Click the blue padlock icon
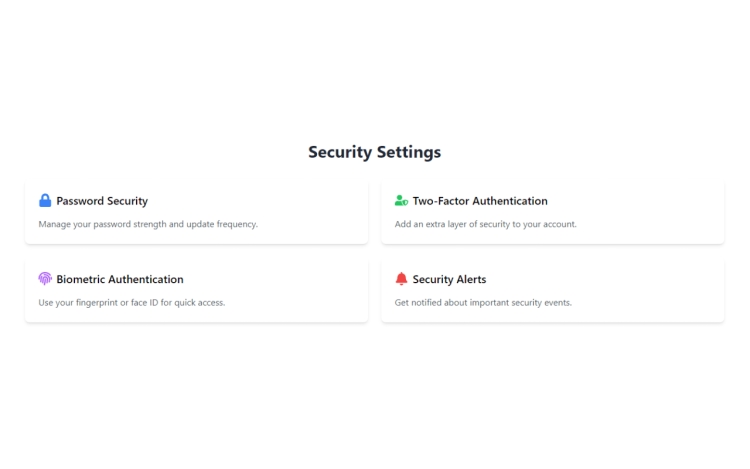 click(x=45, y=200)
